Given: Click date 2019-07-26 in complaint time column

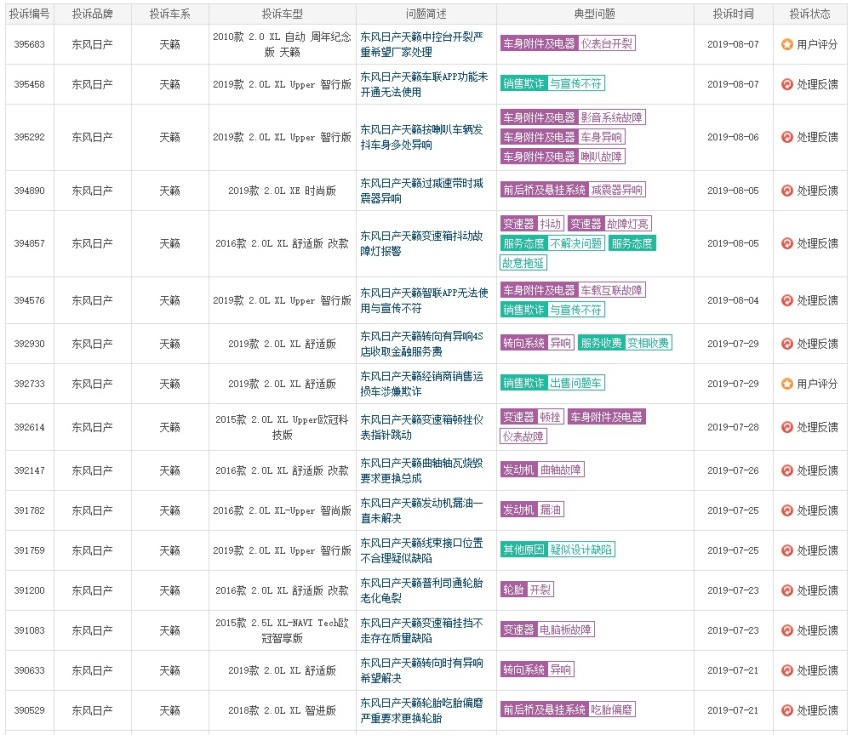Looking at the screenshot, I should click(x=733, y=470).
